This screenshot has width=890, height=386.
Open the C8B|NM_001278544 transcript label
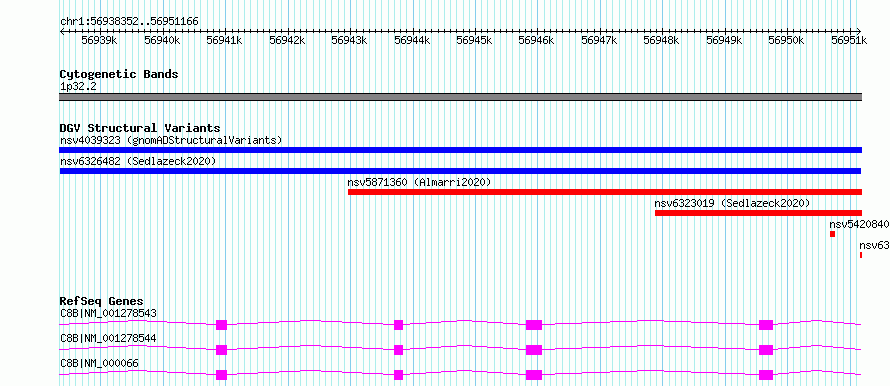(x=108, y=338)
